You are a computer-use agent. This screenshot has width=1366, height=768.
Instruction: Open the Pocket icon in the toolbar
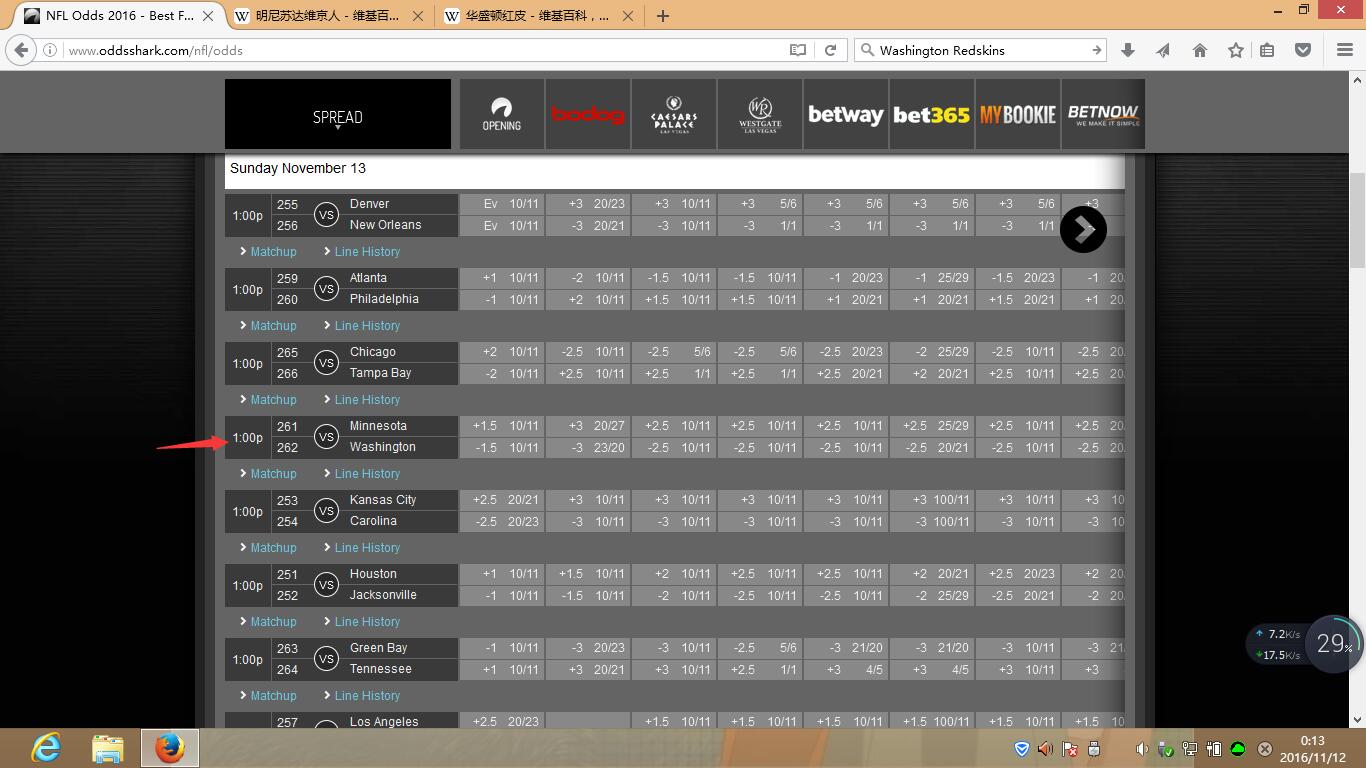point(1303,50)
